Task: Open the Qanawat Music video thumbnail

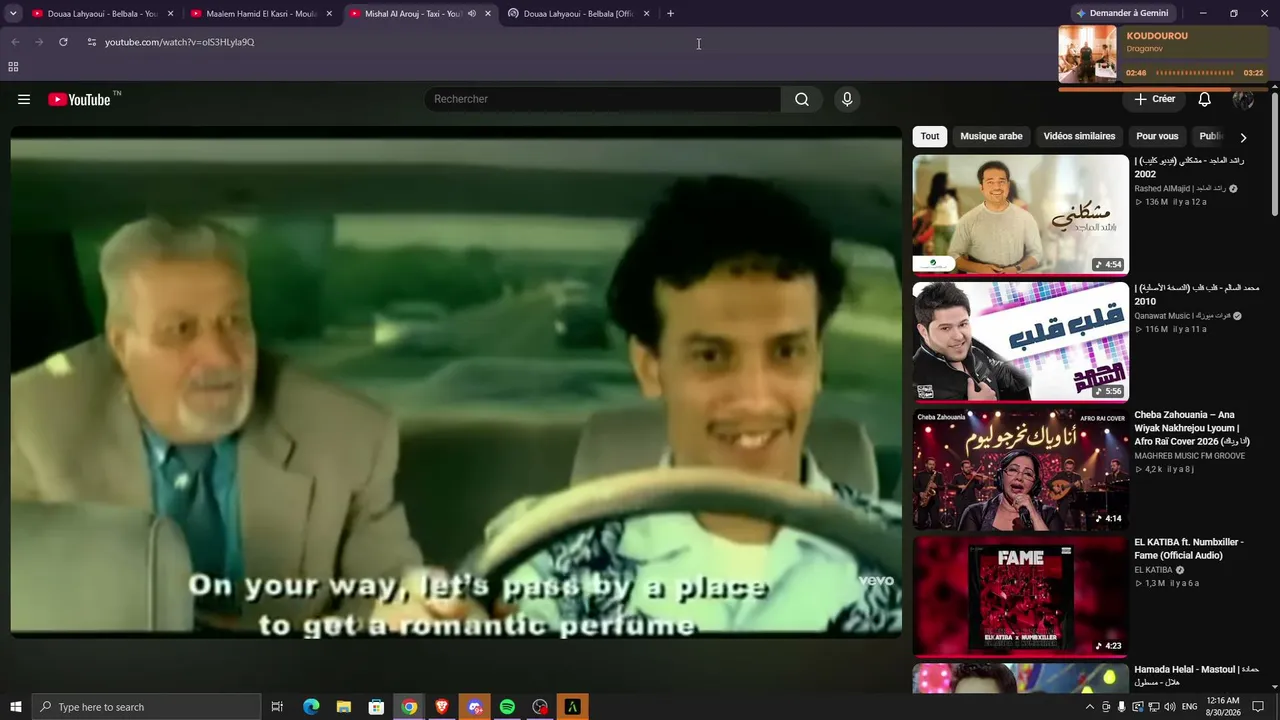Action: [1020, 341]
